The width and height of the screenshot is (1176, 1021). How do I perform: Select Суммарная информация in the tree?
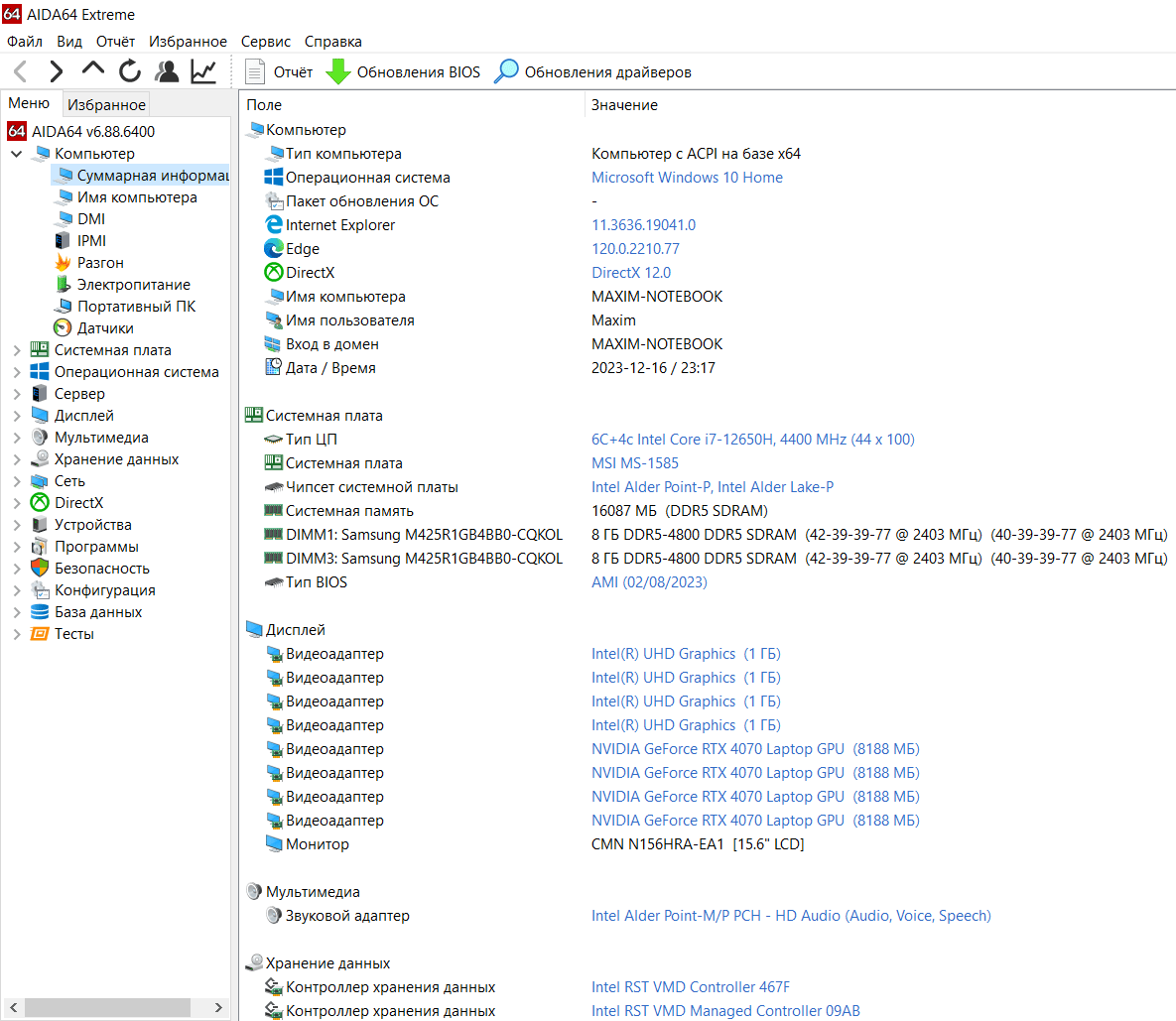tap(140, 175)
